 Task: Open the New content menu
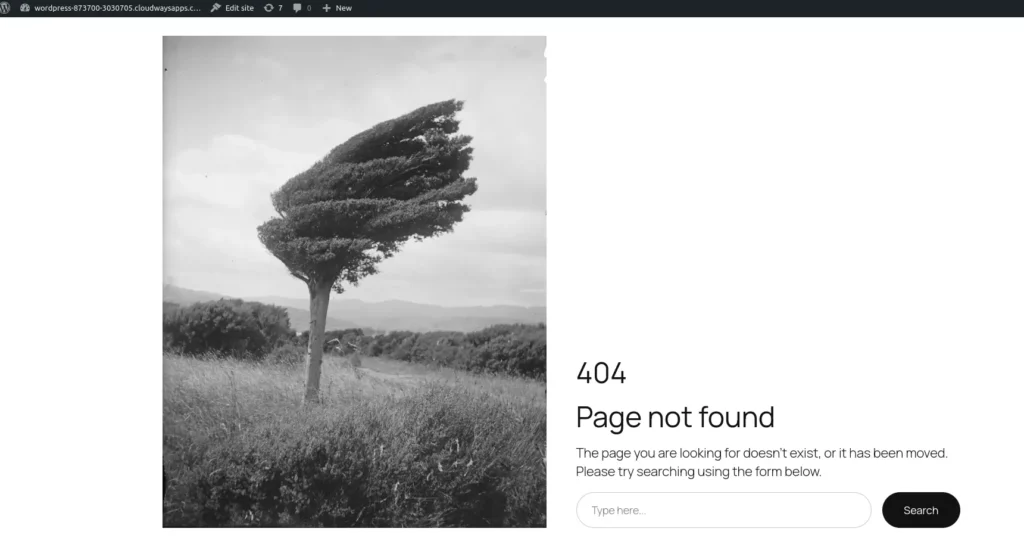click(x=337, y=8)
